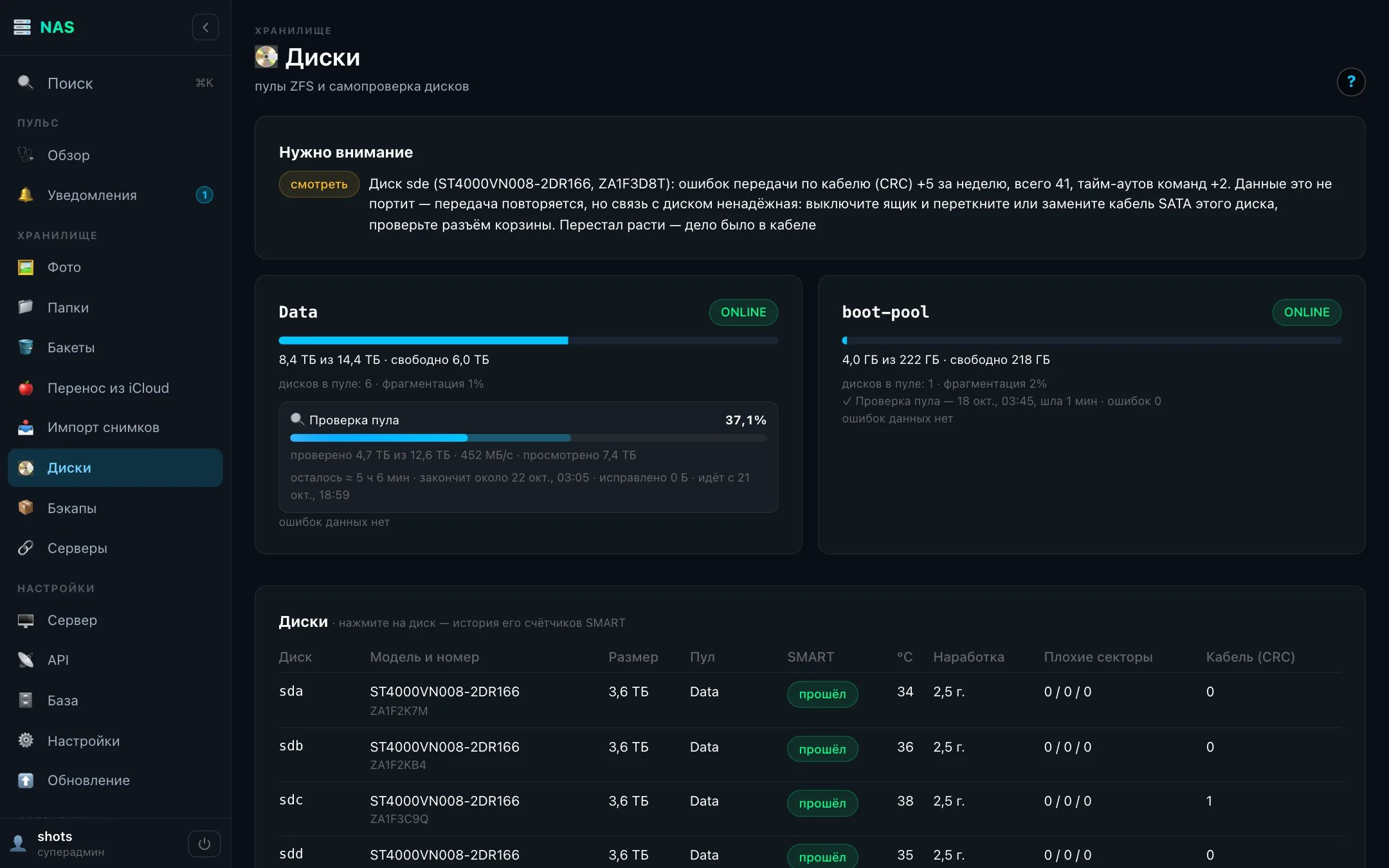Click the Data pool ONLINE status badge
This screenshot has width=1389, height=868.
click(743, 312)
